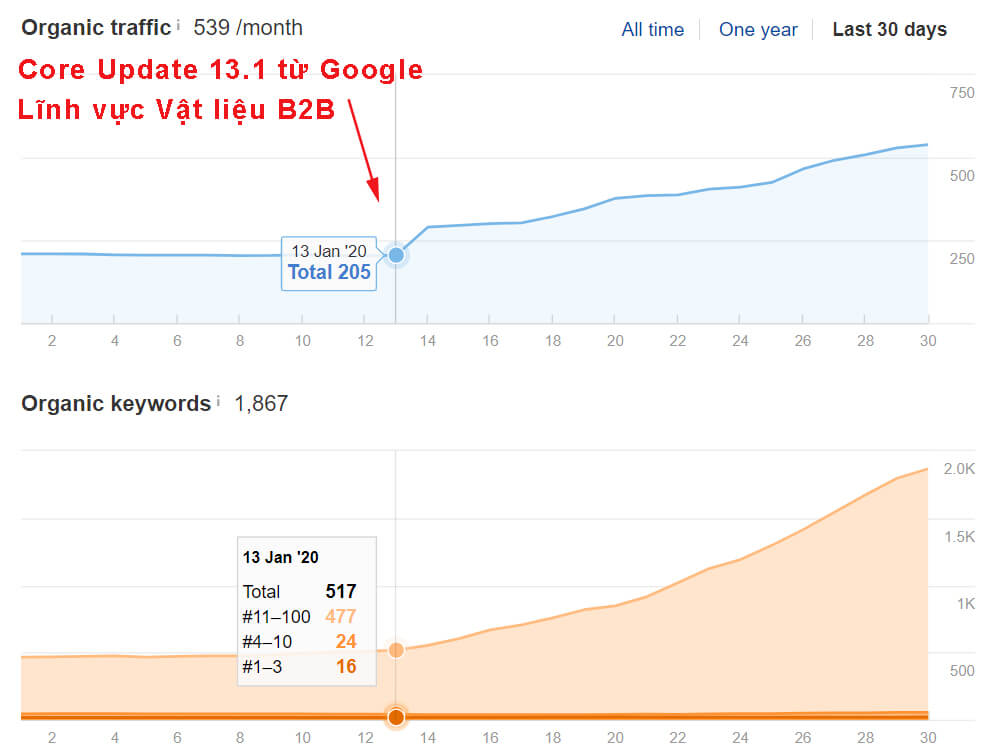The height and width of the screenshot is (755, 996).
Task: Click the info icon beside Organic traffic
Action: click(x=178, y=24)
